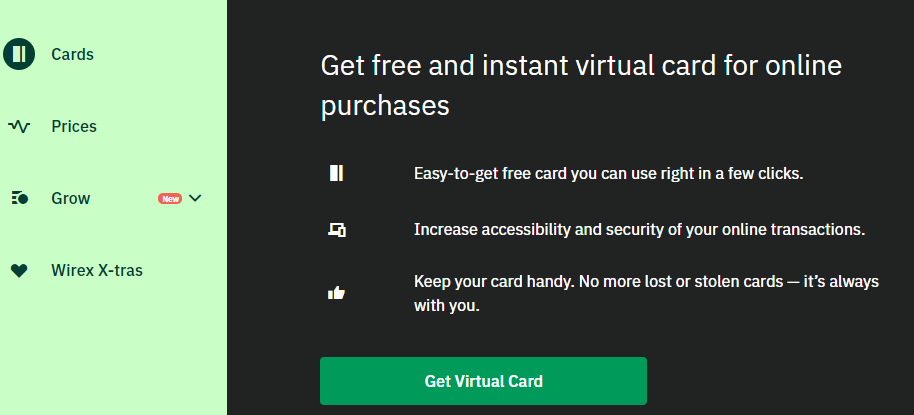Select the Grow menu label
The height and width of the screenshot is (415, 914).
click(x=71, y=198)
